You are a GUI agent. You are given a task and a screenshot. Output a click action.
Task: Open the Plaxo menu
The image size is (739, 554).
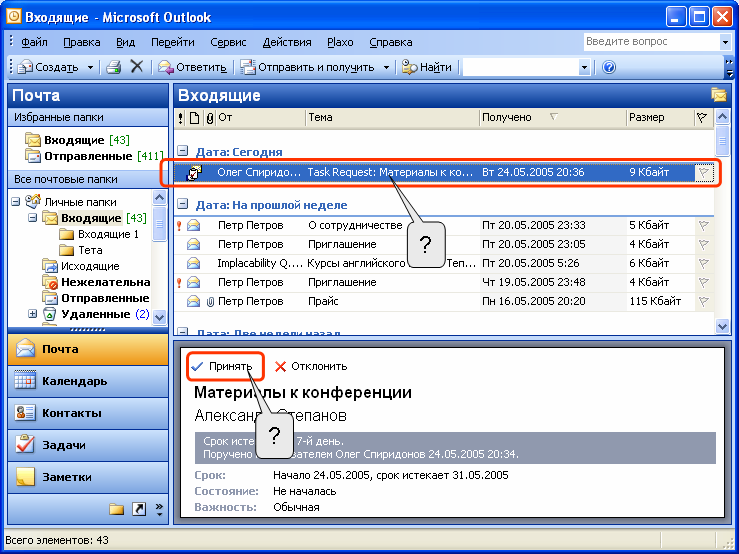coord(340,42)
